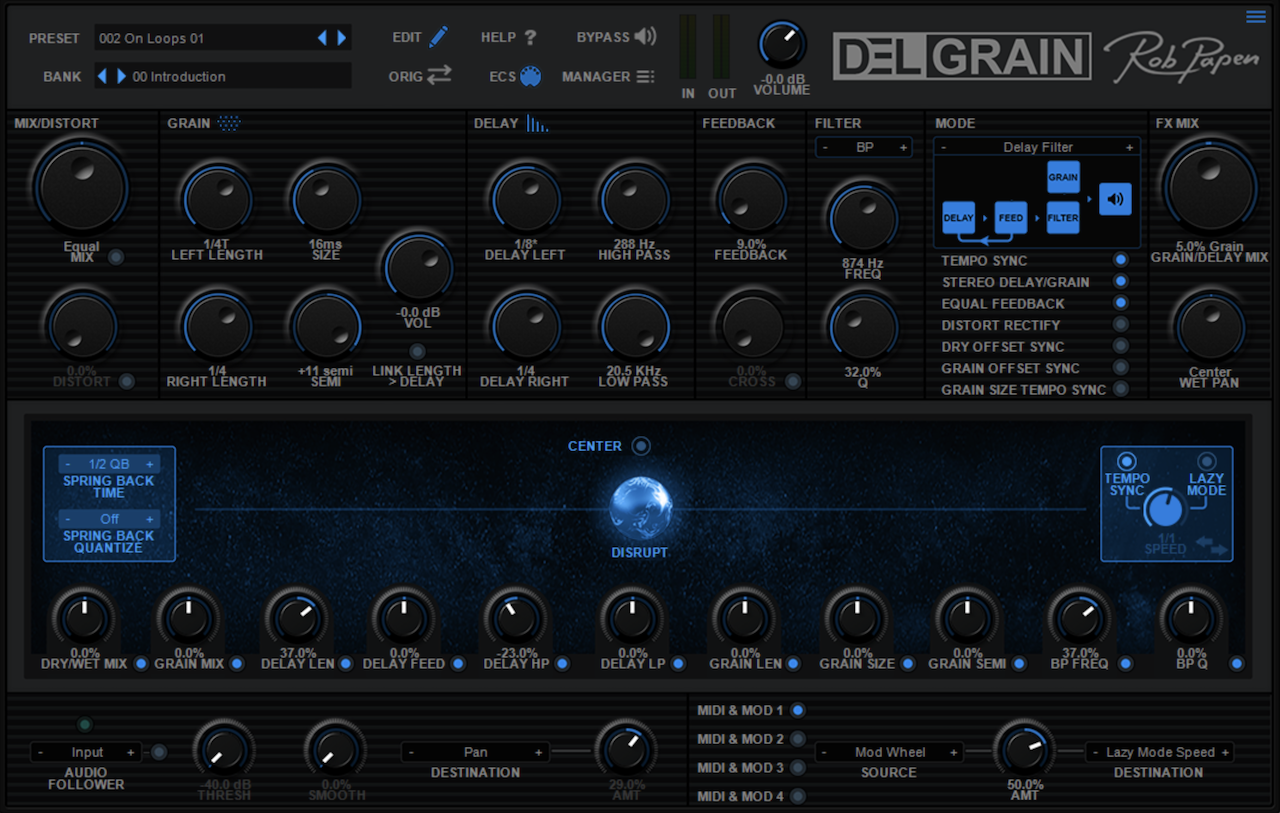Select the MIDI & MOD 4 slot
Image resolution: width=1280 pixels, height=813 pixels.
click(x=798, y=797)
